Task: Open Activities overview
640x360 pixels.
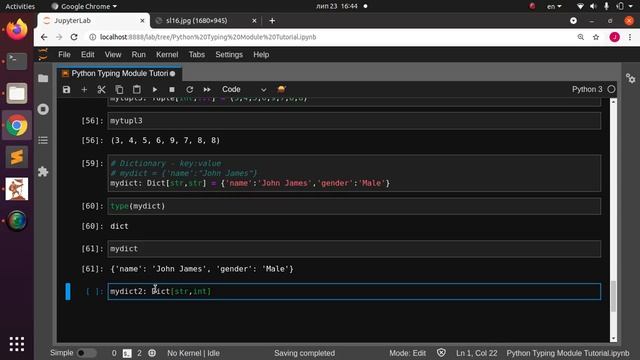Action: 20,6
